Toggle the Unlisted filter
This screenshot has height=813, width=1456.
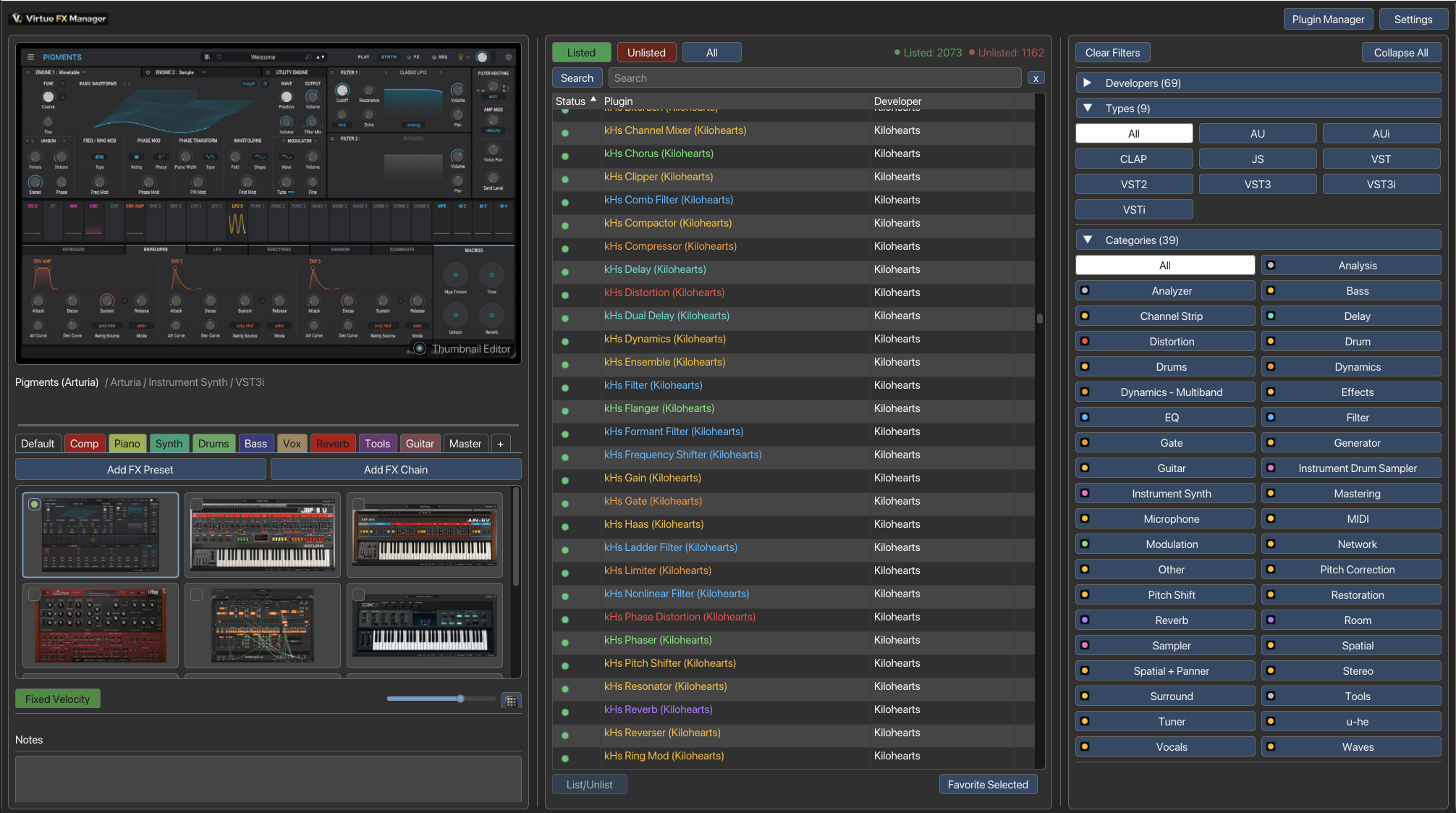tap(646, 52)
